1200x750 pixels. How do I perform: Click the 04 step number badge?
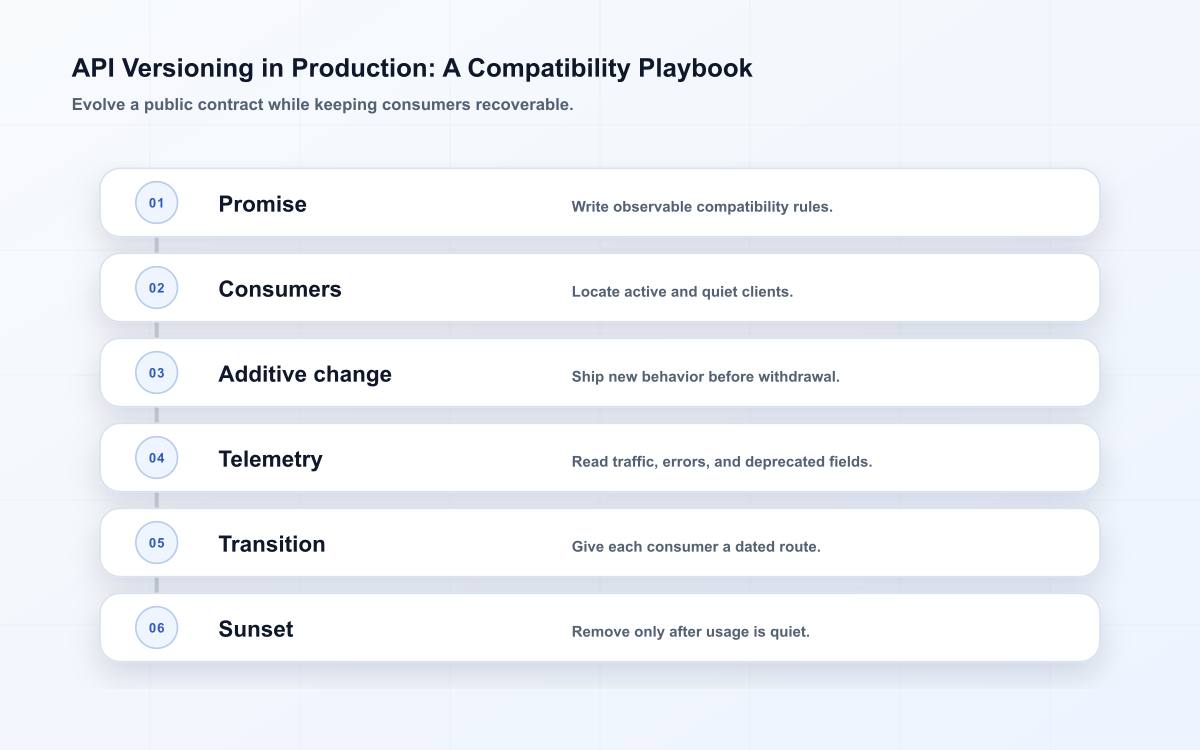[x=156, y=458]
